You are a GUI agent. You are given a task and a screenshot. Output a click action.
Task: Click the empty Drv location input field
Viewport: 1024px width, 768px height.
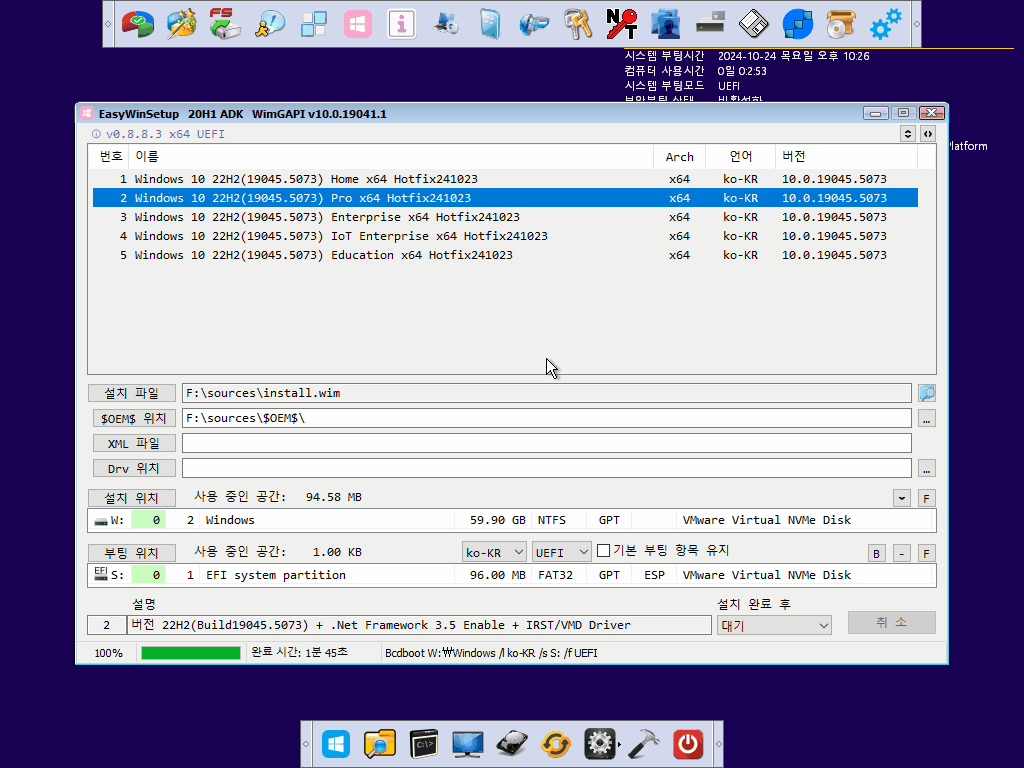(x=547, y=468)
